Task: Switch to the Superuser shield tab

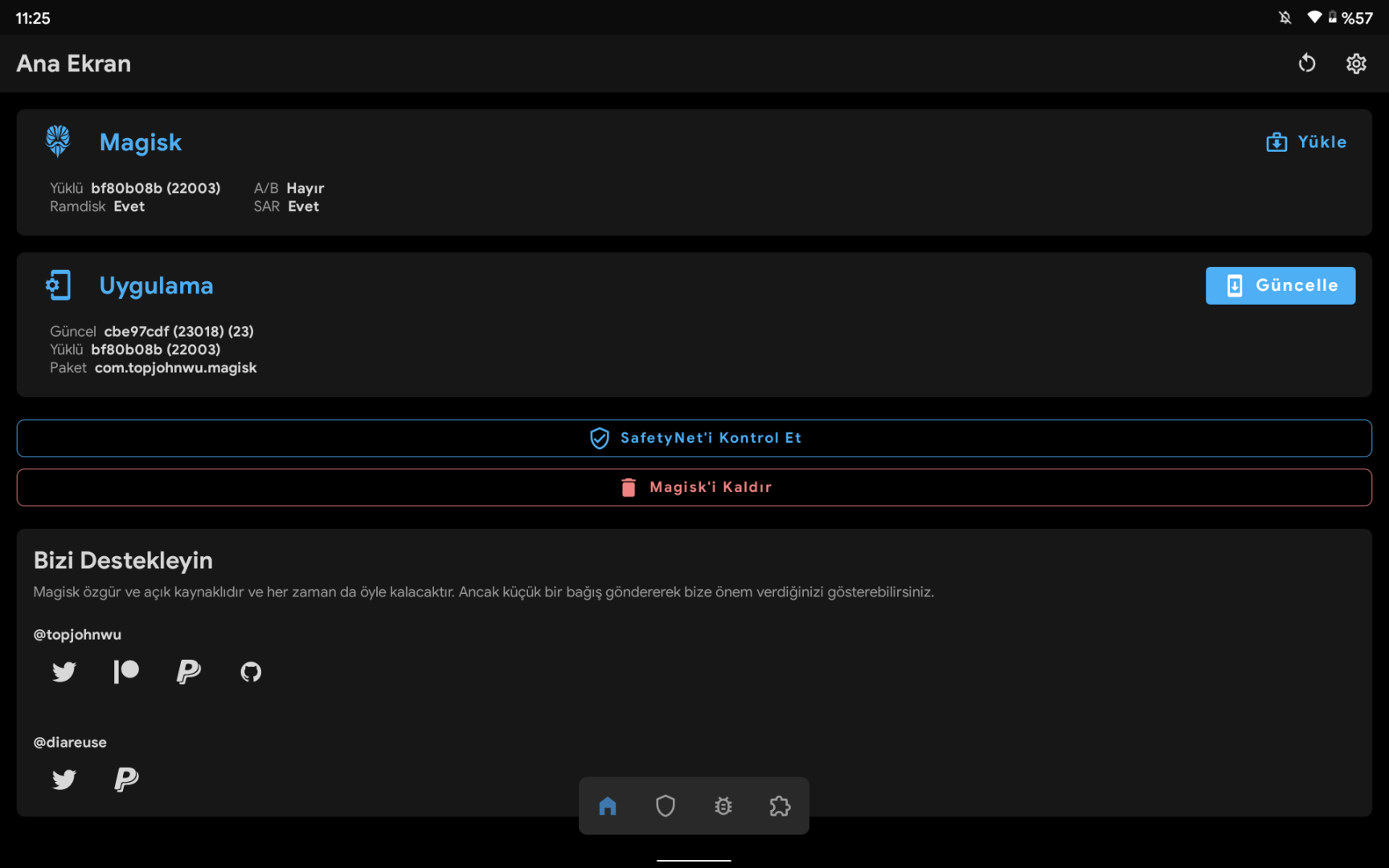Action: pos(666,806)
